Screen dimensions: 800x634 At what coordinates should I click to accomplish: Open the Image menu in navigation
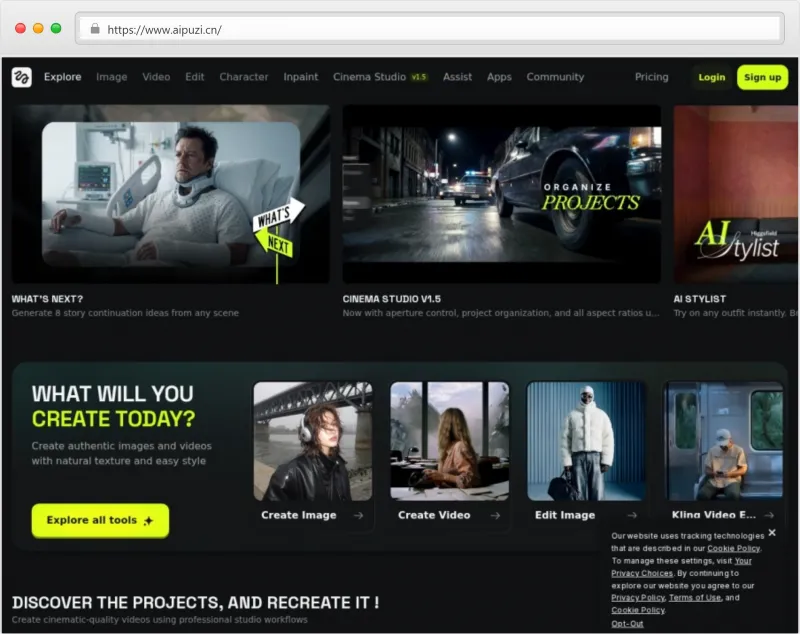[x=111, y=77]
